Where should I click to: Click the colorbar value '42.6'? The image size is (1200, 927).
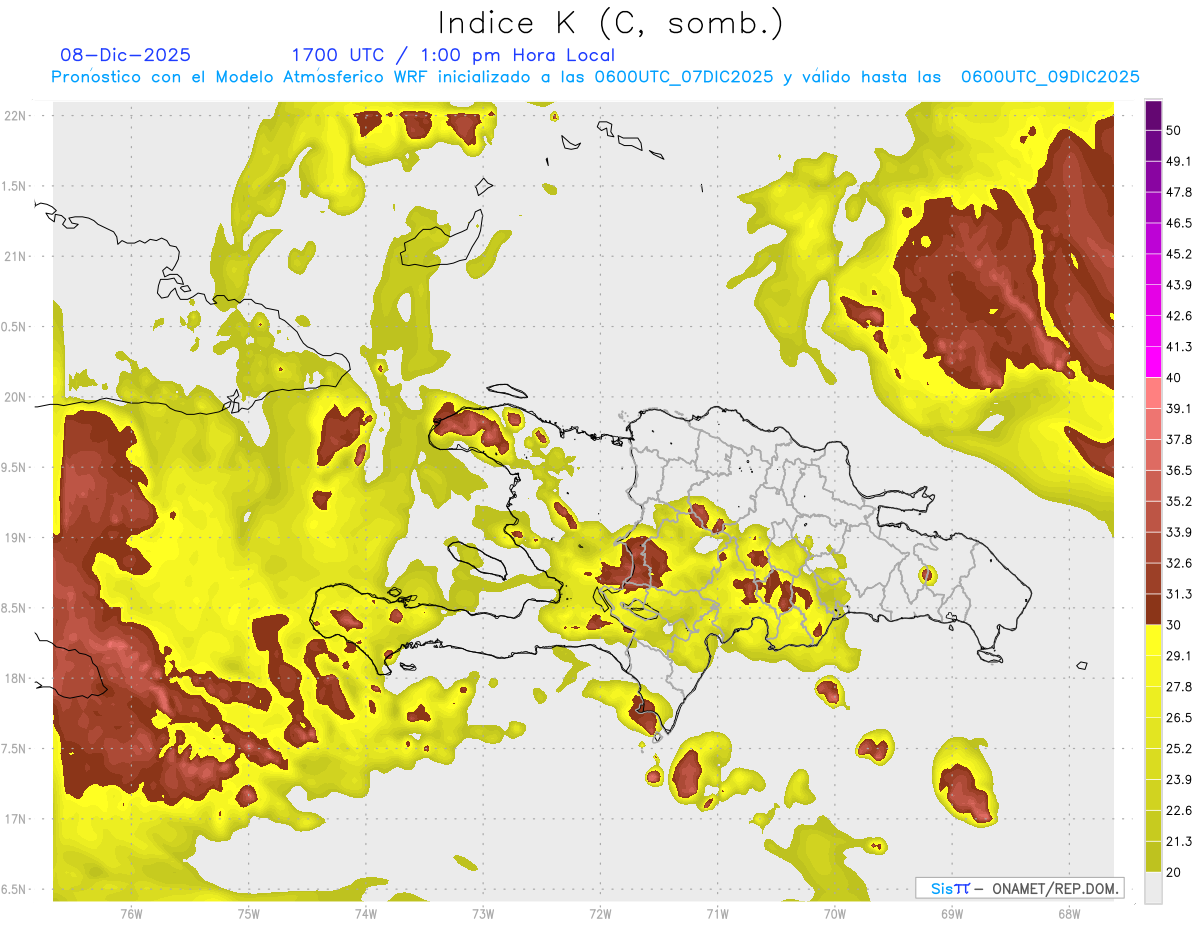coord(1179,316)
